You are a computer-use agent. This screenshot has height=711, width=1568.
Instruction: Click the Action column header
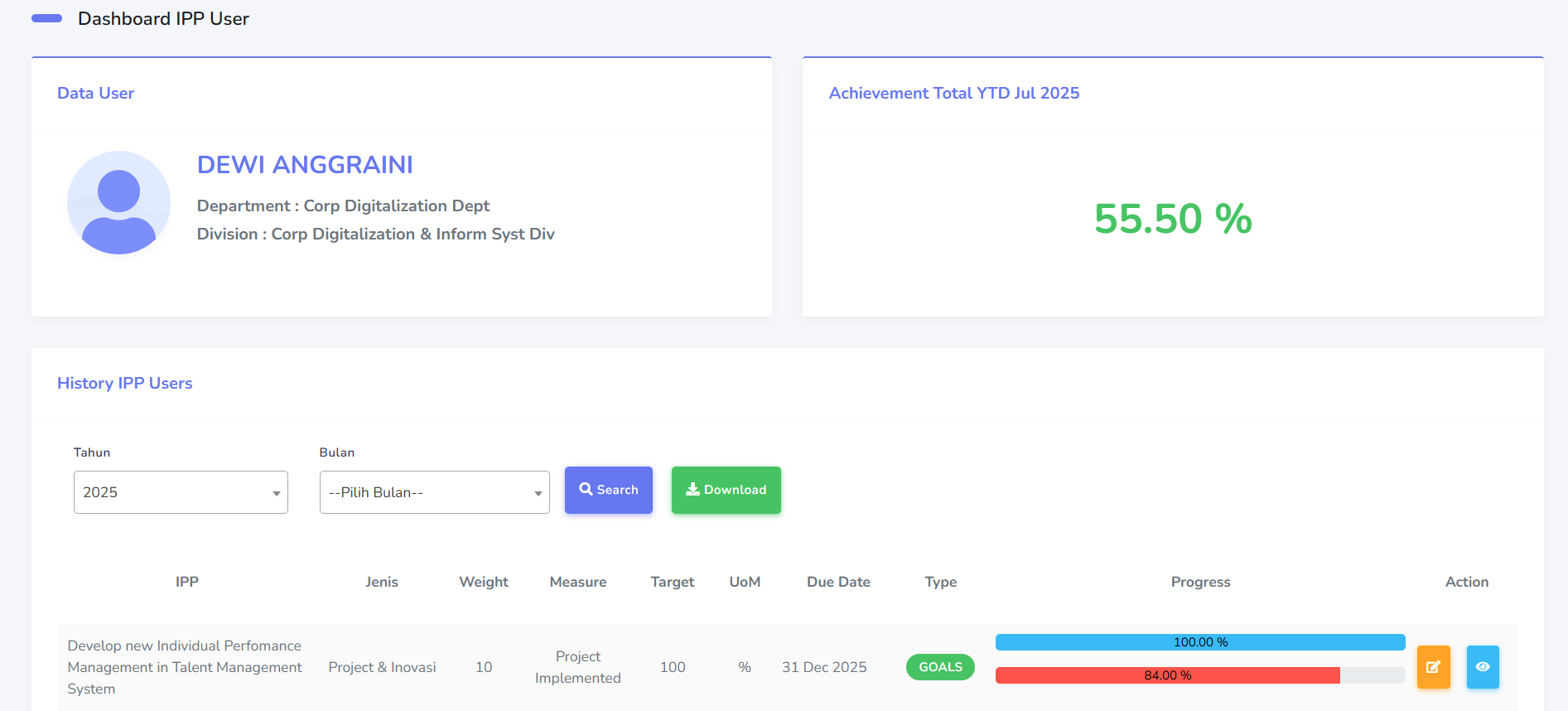(x=1466, y=582)
